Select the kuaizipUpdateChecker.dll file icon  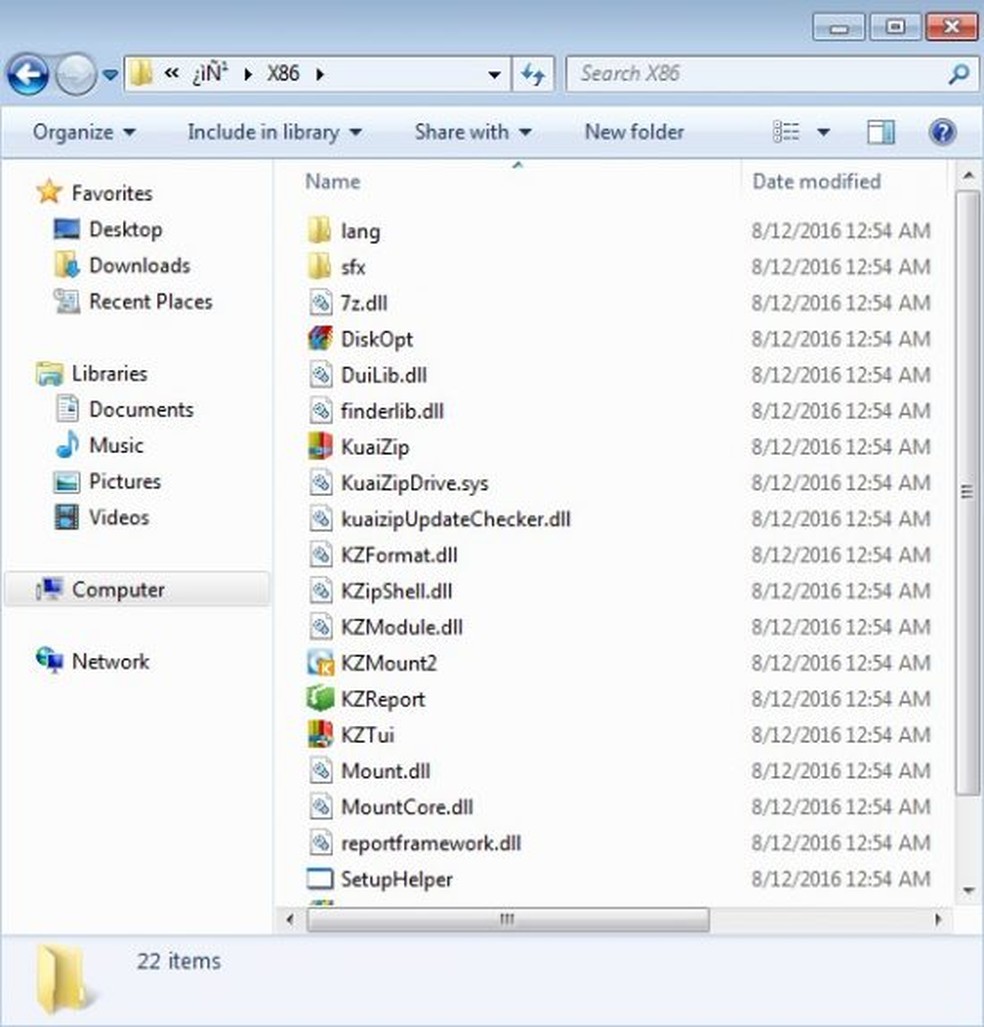click(320, 519)
